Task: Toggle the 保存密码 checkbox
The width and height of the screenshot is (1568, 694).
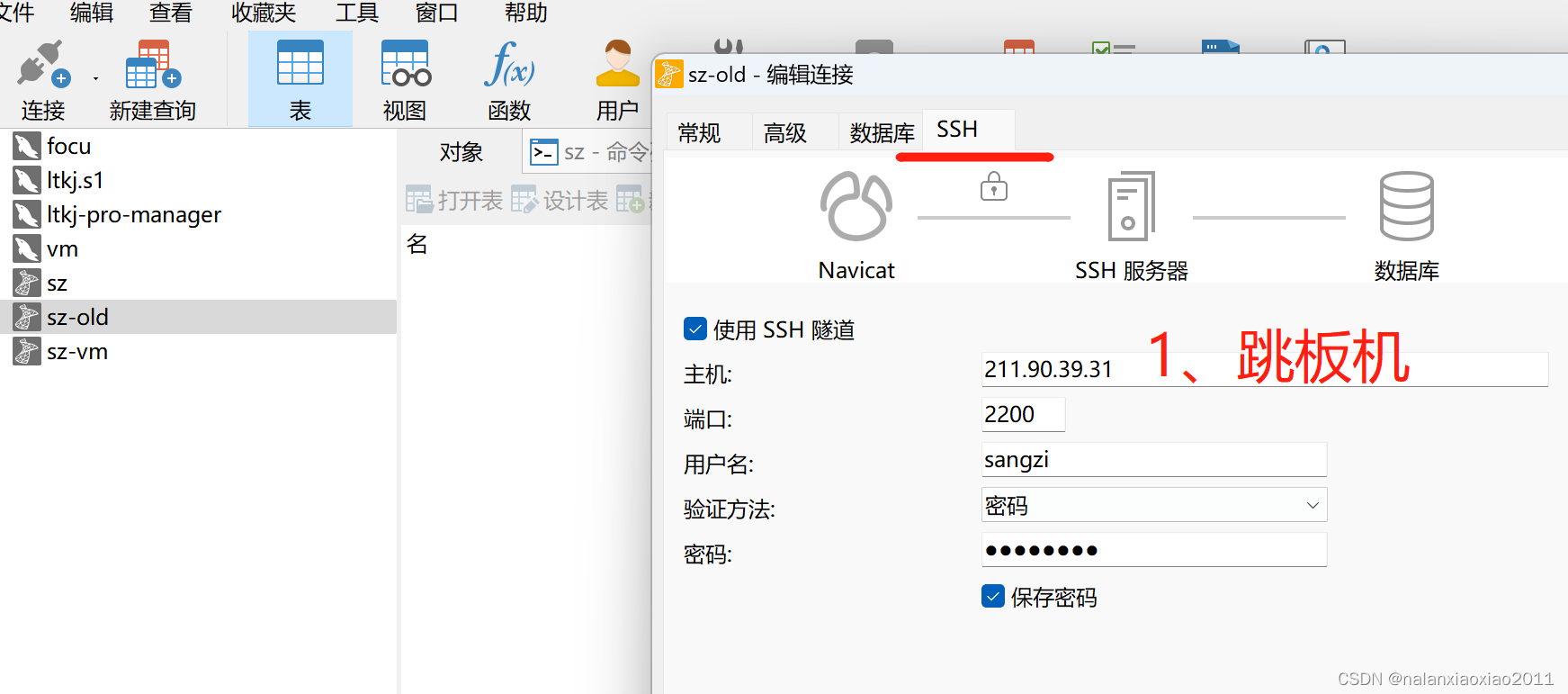Action: pyautogui.click(x=993, y=596)
